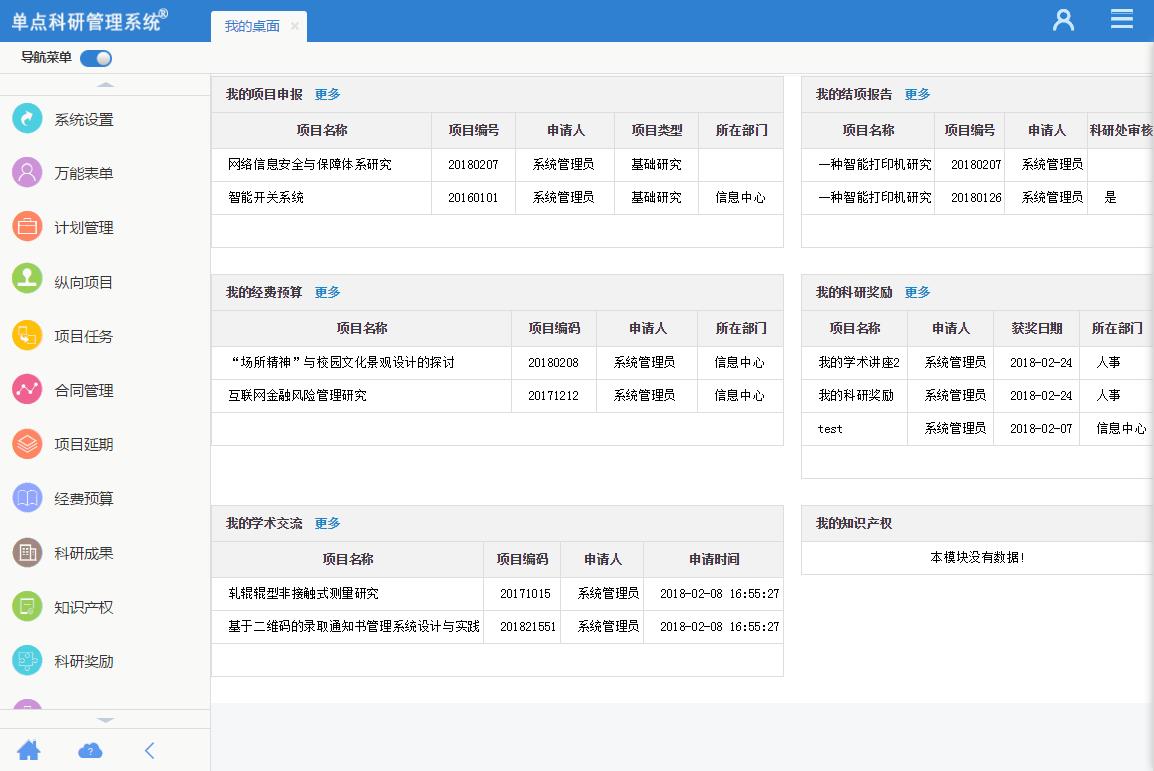Open the 纵向项目 sidebar icon
The image size is (1154, 771).
click(27, 281)
